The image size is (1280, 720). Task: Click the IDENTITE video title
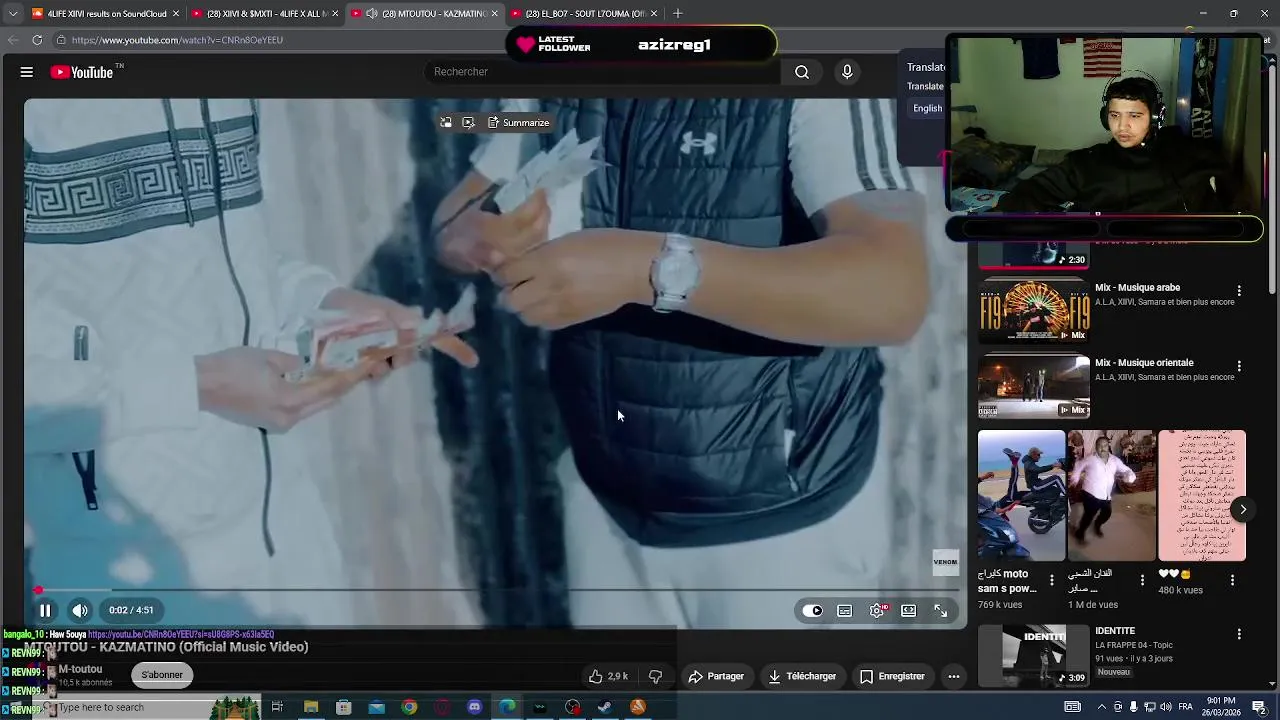(x=1115, y=631)
